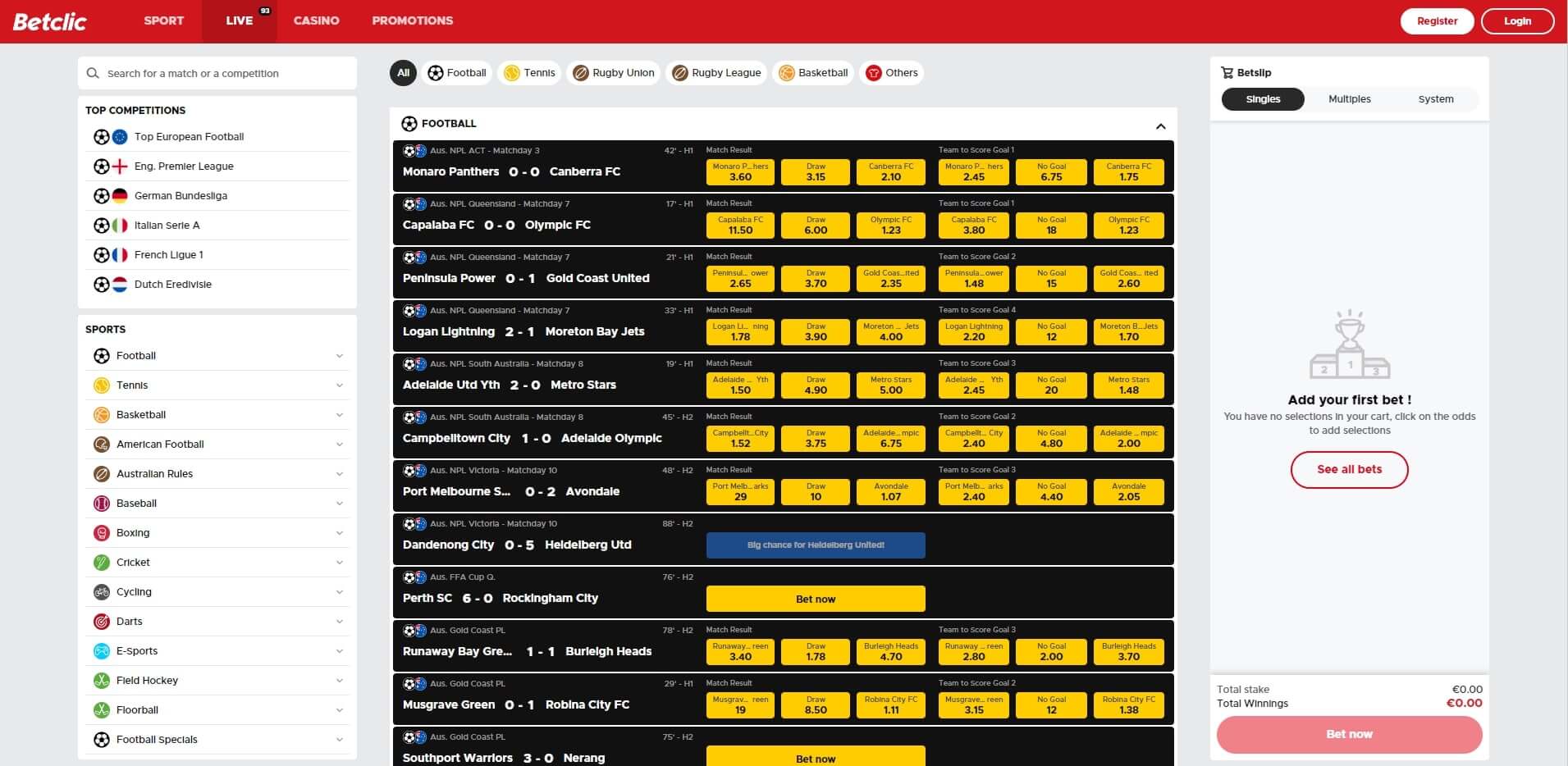Select the Football filter chip icon

(x=436, y=72)
